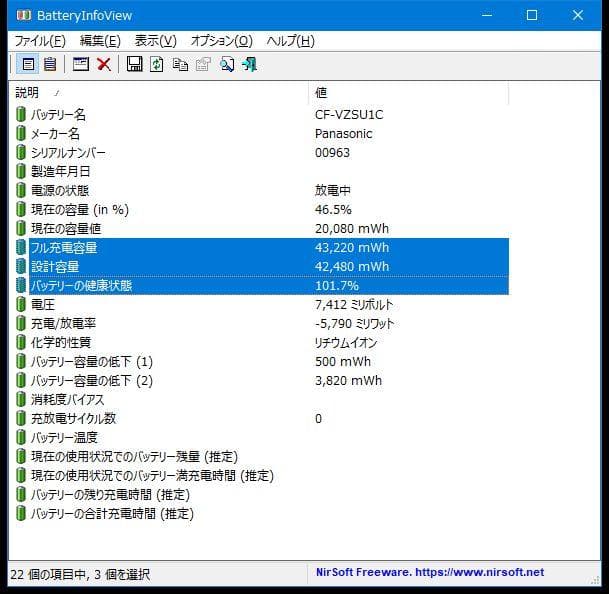Select the バッテリー容量の低下 (2) row
609x594 pixels.
[x=262, y=381]
